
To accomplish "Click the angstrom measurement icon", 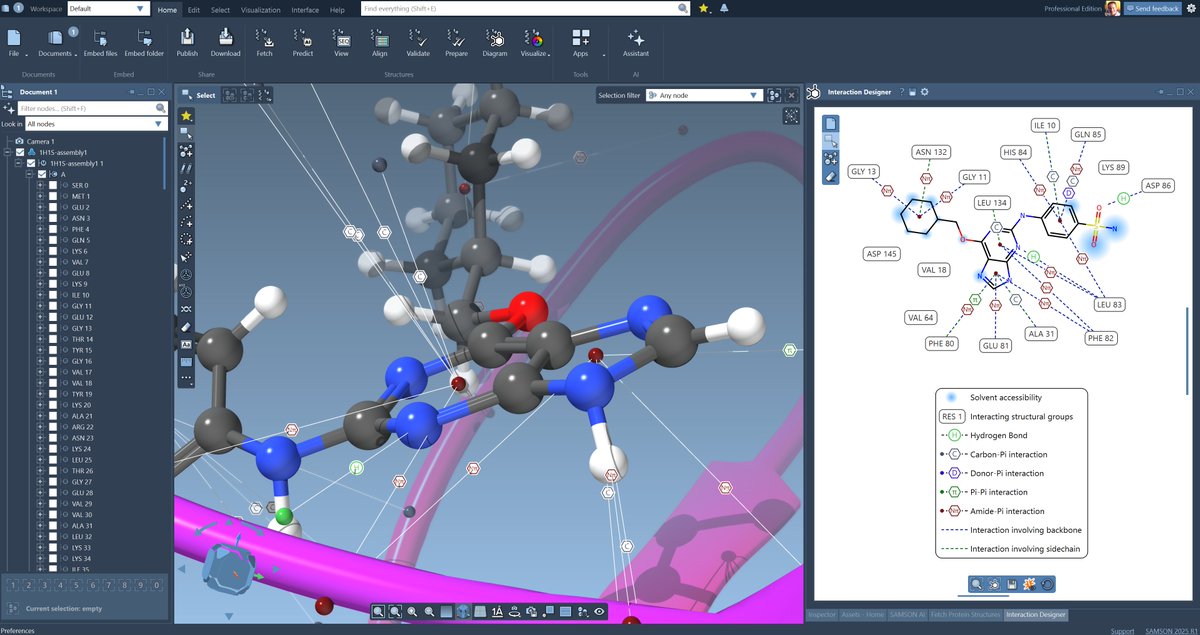I will (x=497, y=611).
